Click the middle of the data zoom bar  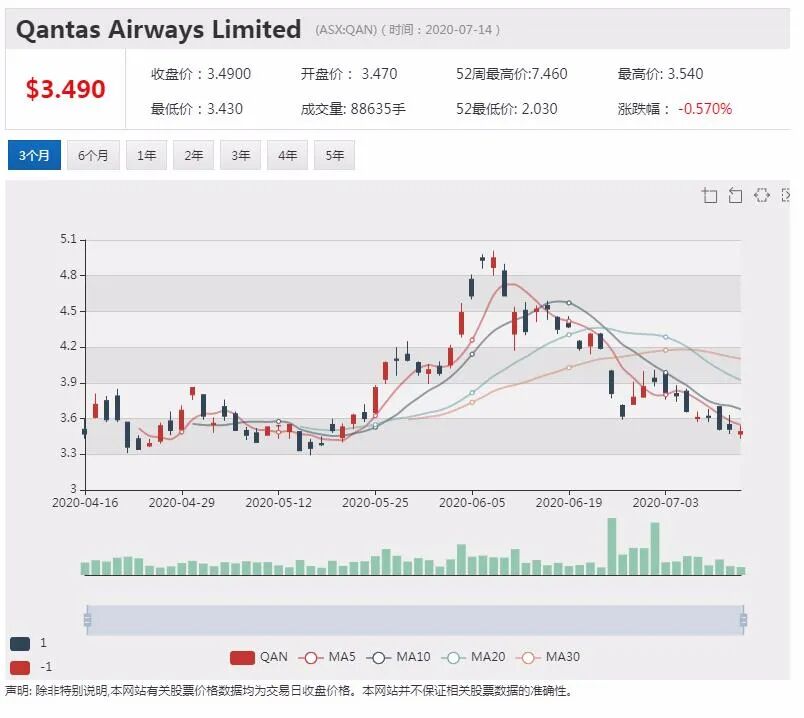coord(415,620)
